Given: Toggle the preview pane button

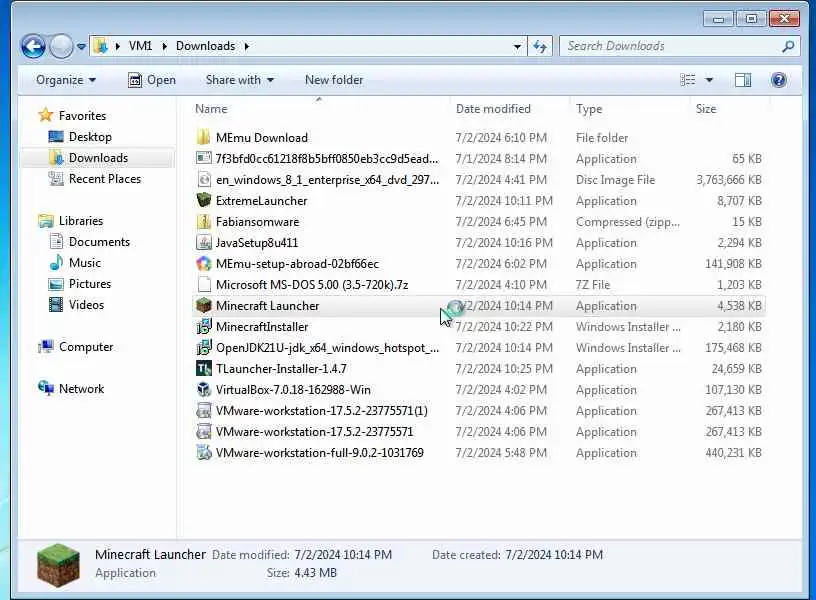Looking at the screenshot, I should (x=743, y=80).
